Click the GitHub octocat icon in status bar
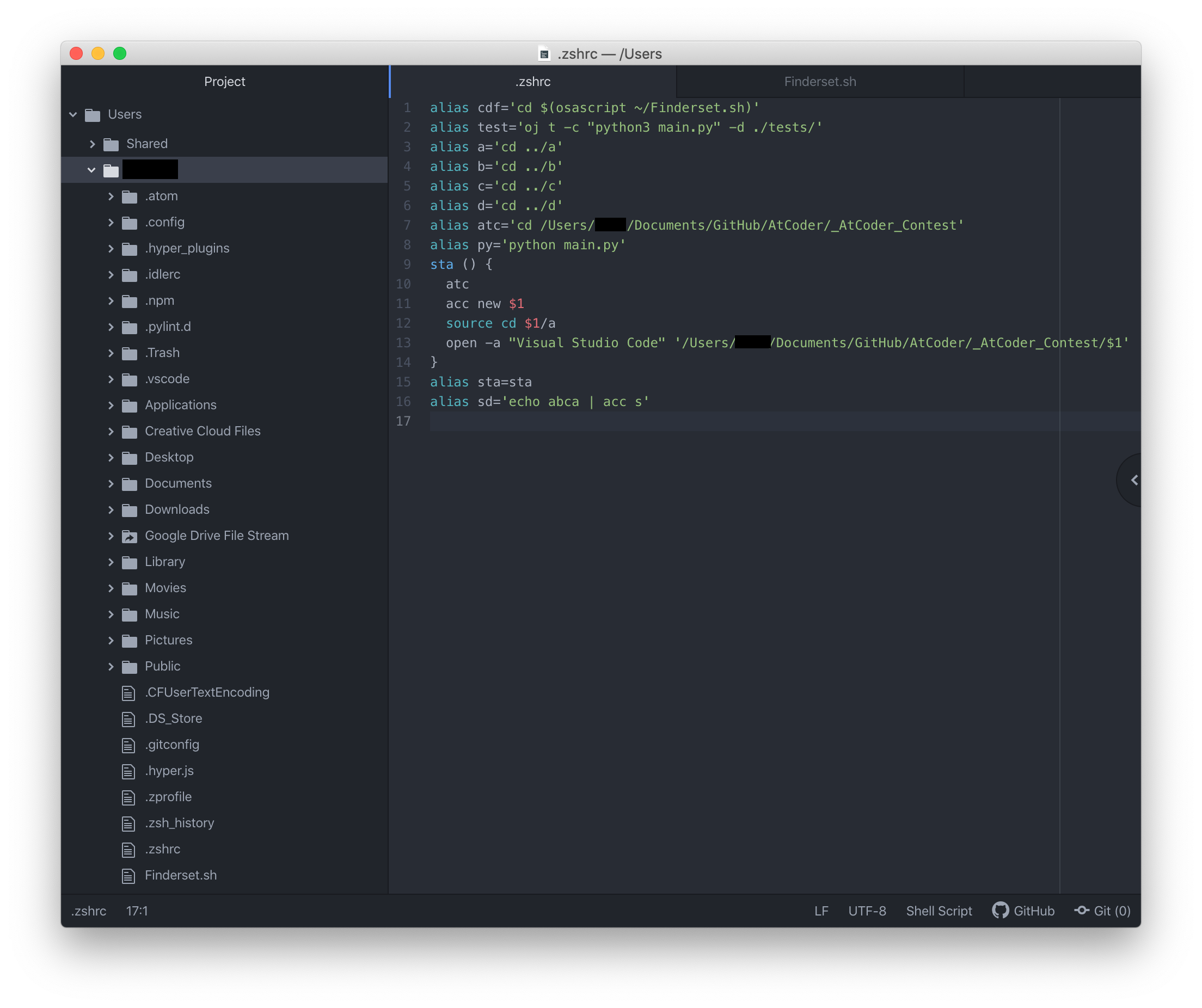 [1000, 910]
